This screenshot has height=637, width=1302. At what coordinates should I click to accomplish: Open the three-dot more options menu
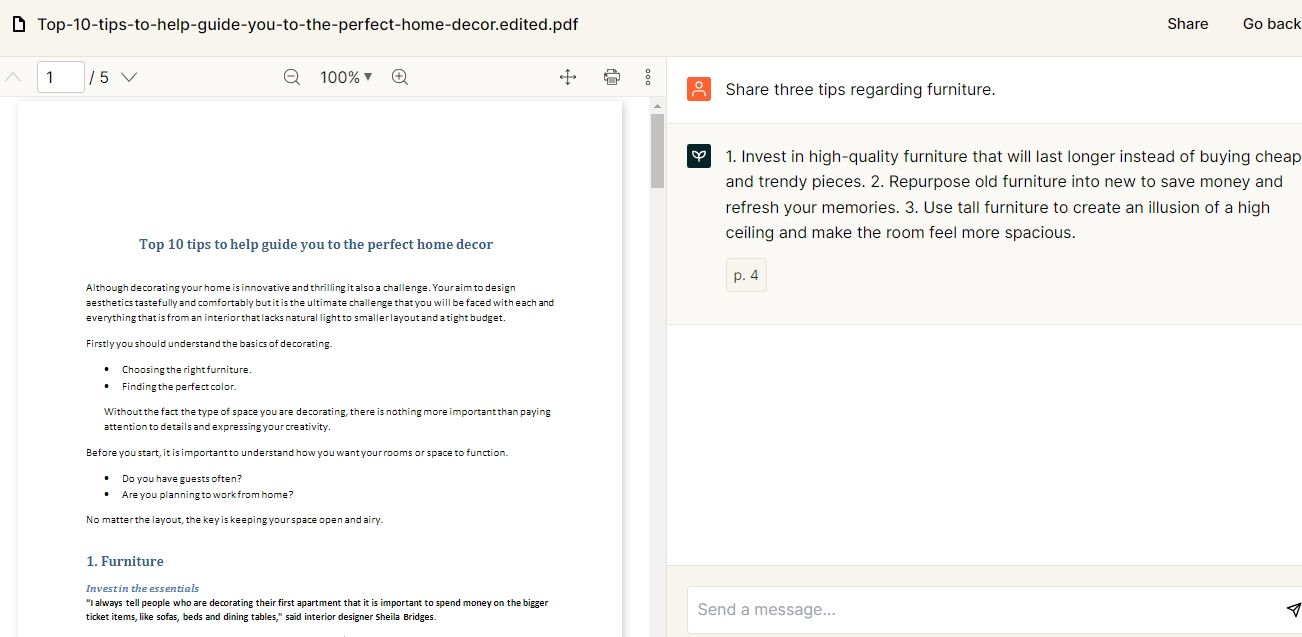point(648,77)
